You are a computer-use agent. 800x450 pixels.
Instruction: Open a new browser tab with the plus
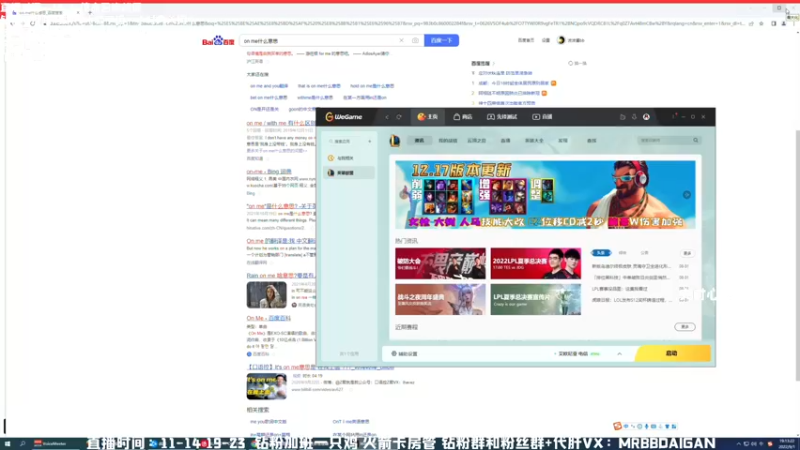pos(90,12)
